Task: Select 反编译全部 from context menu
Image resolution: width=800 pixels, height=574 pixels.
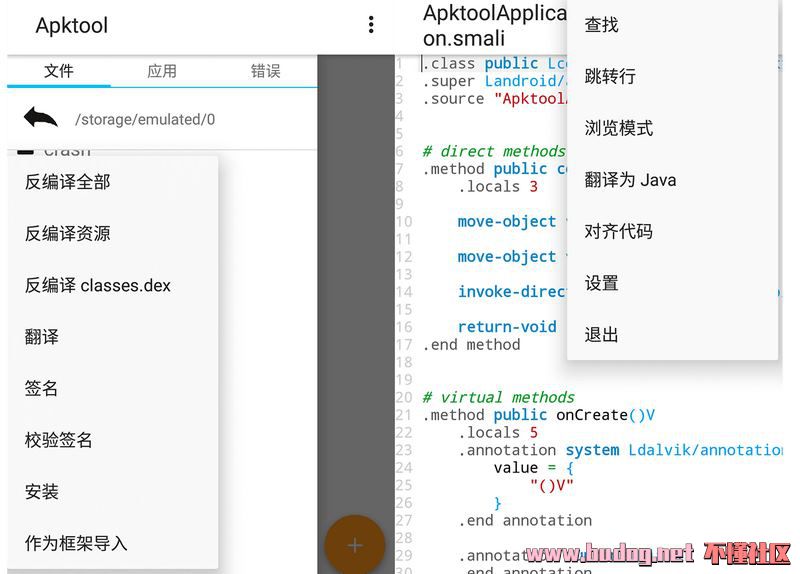Action: (68, 182)
